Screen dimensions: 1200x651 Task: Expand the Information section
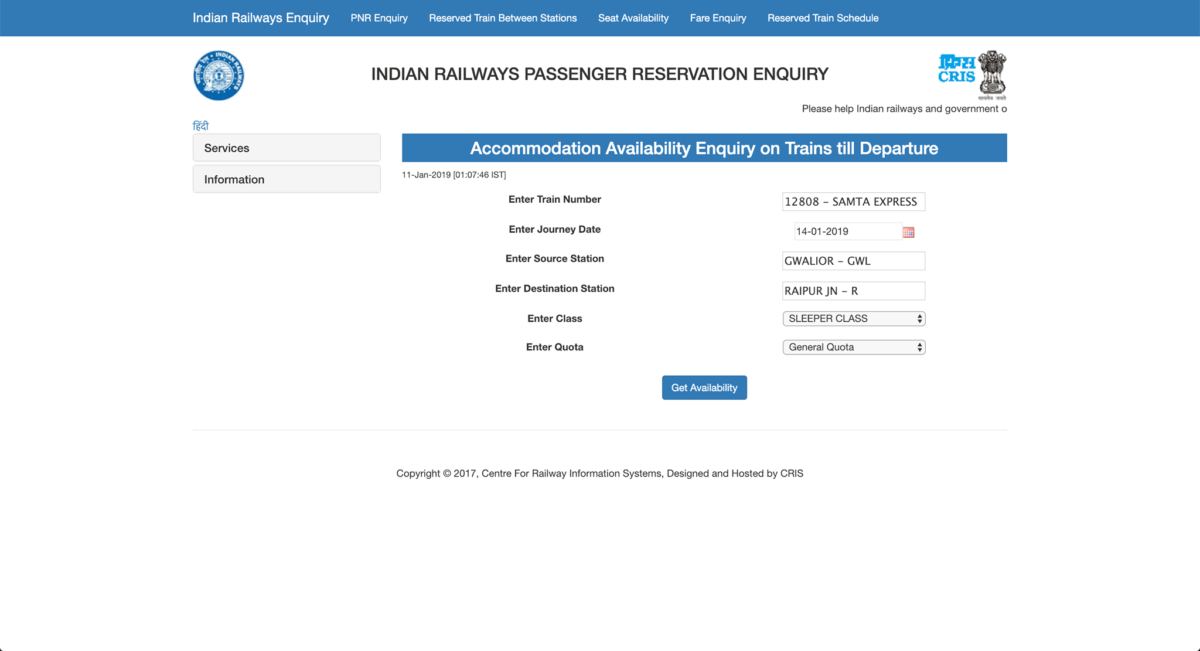pos(286,179)
